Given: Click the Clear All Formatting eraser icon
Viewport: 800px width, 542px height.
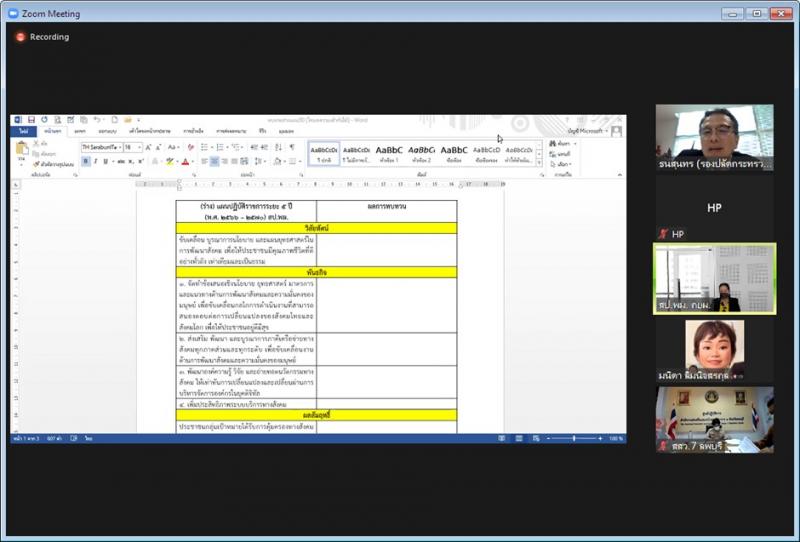Looking at the screenshot, I should coord(190,147).
